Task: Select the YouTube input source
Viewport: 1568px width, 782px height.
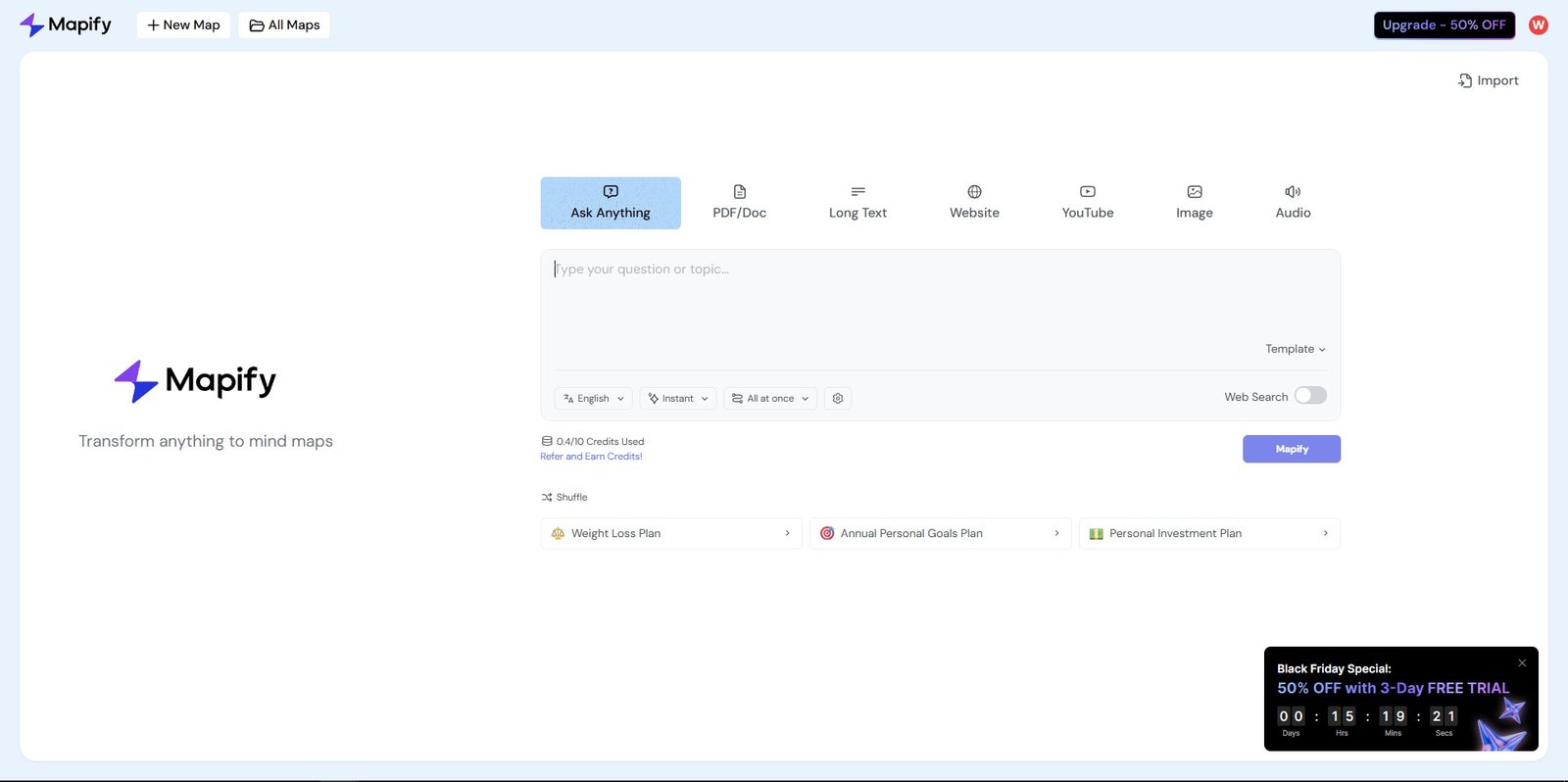Action: (x=1087, y=203)
